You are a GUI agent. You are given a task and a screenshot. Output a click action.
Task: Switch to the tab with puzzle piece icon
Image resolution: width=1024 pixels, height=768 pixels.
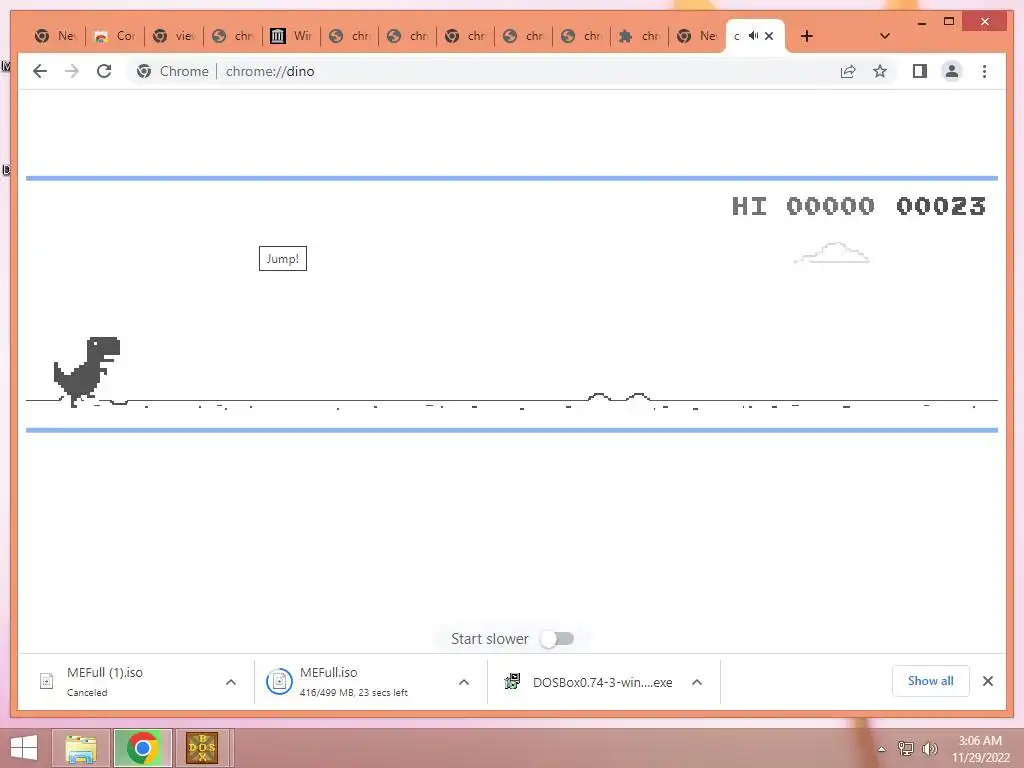639,36
